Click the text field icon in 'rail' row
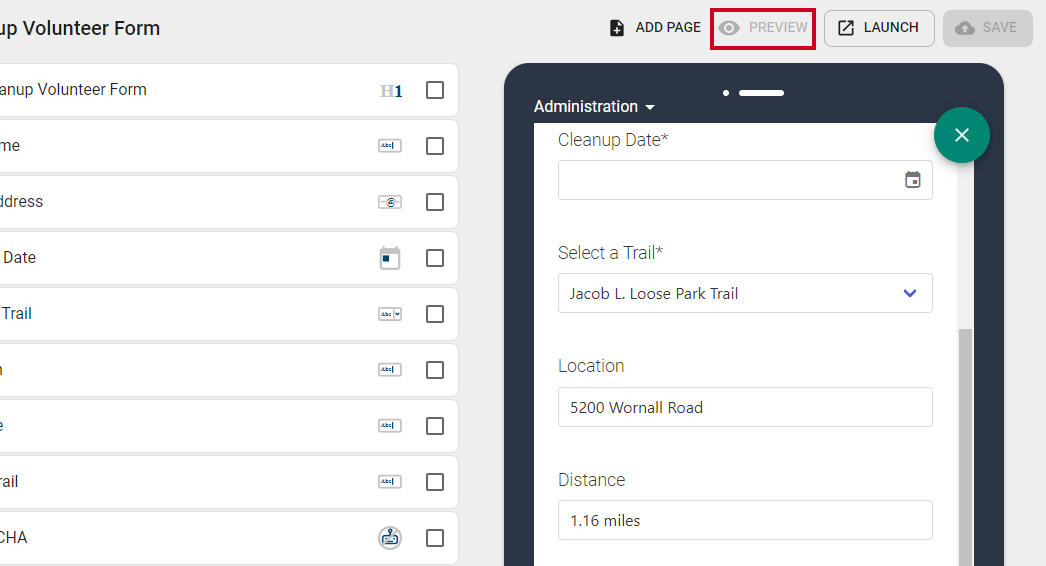Image resolution: width=1046 pixels, height=566 pixels. 390,481
